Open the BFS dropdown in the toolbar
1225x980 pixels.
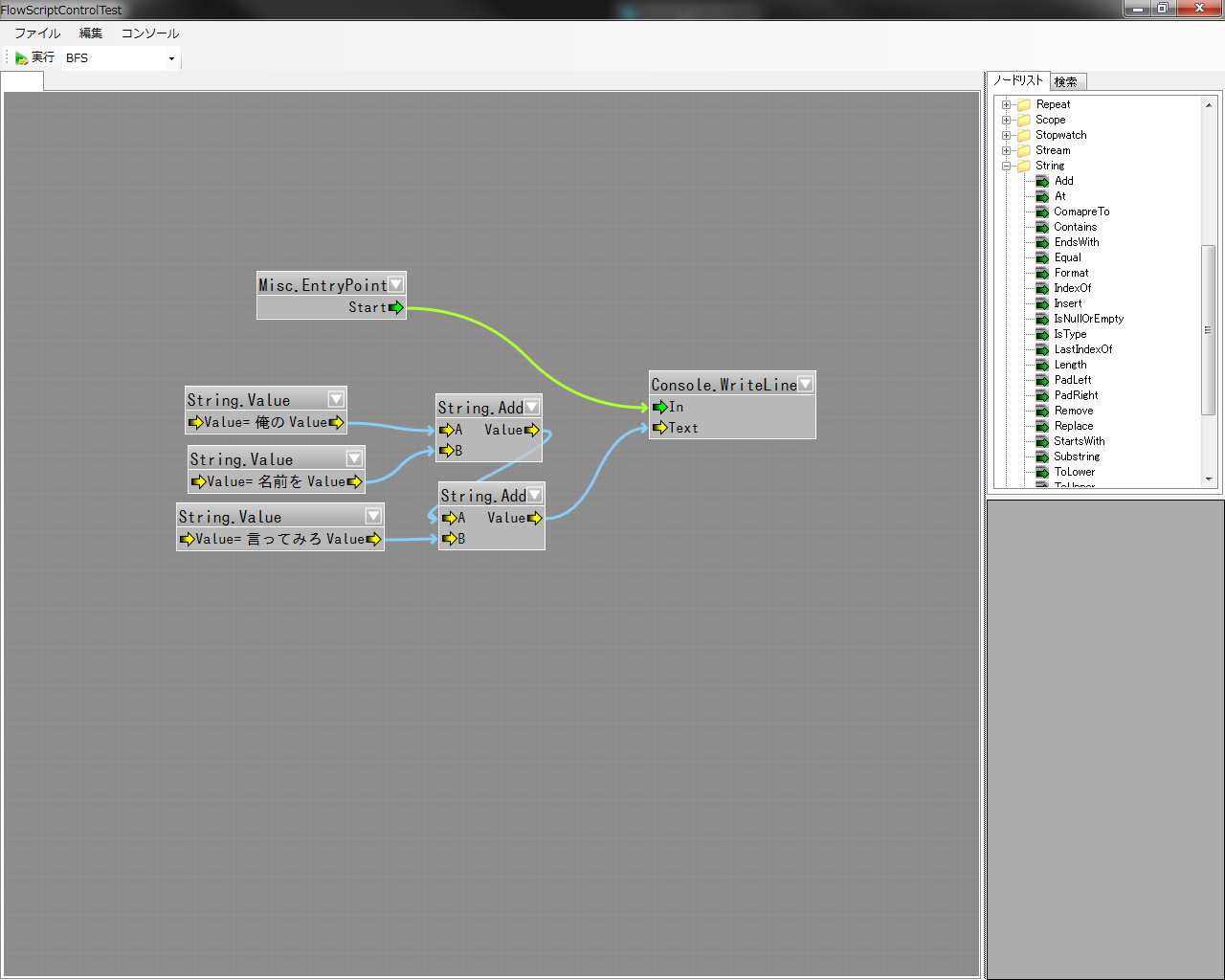(x=171, y=59)
